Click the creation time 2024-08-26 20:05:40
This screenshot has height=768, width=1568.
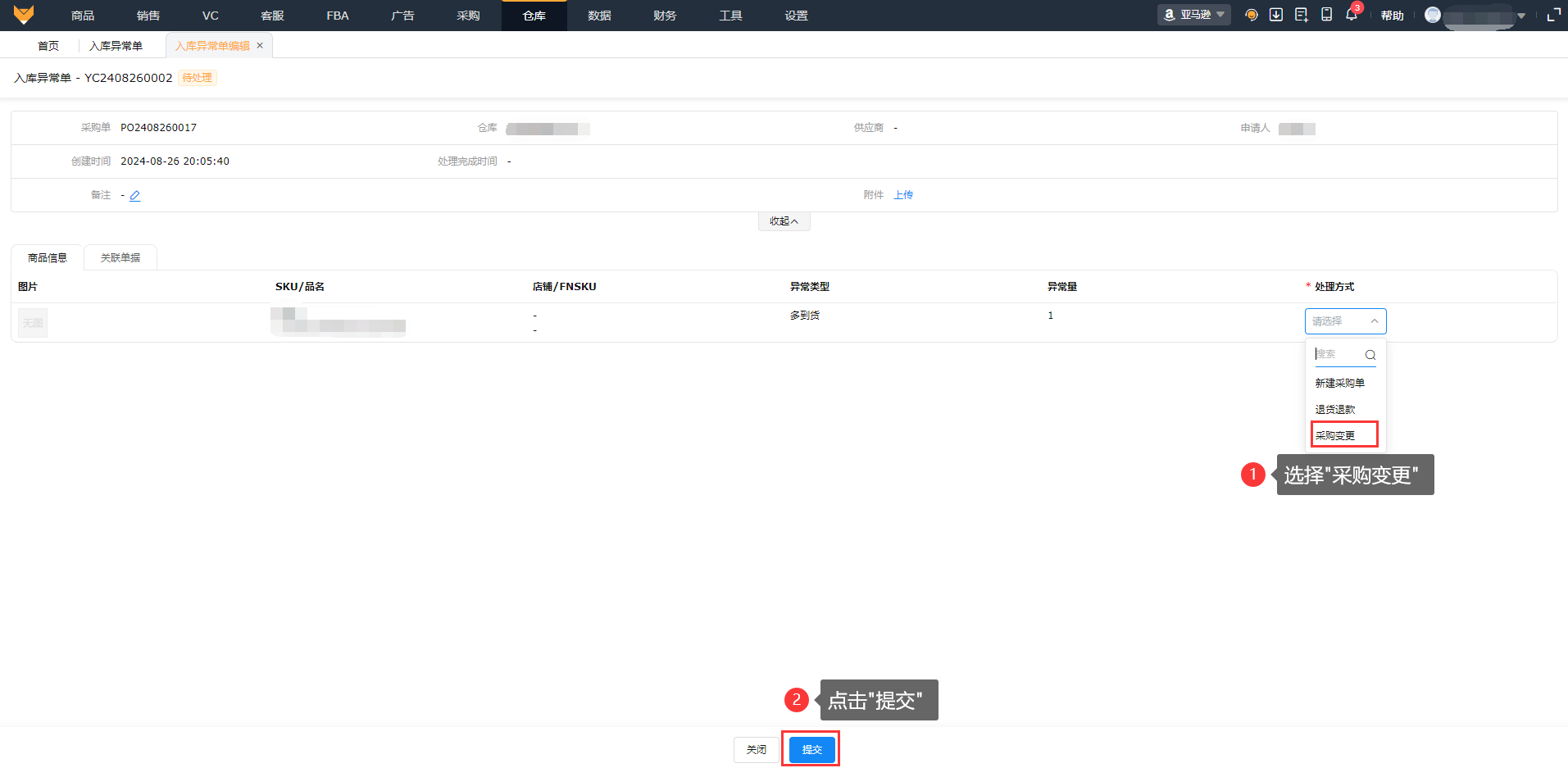click(175, 161)
